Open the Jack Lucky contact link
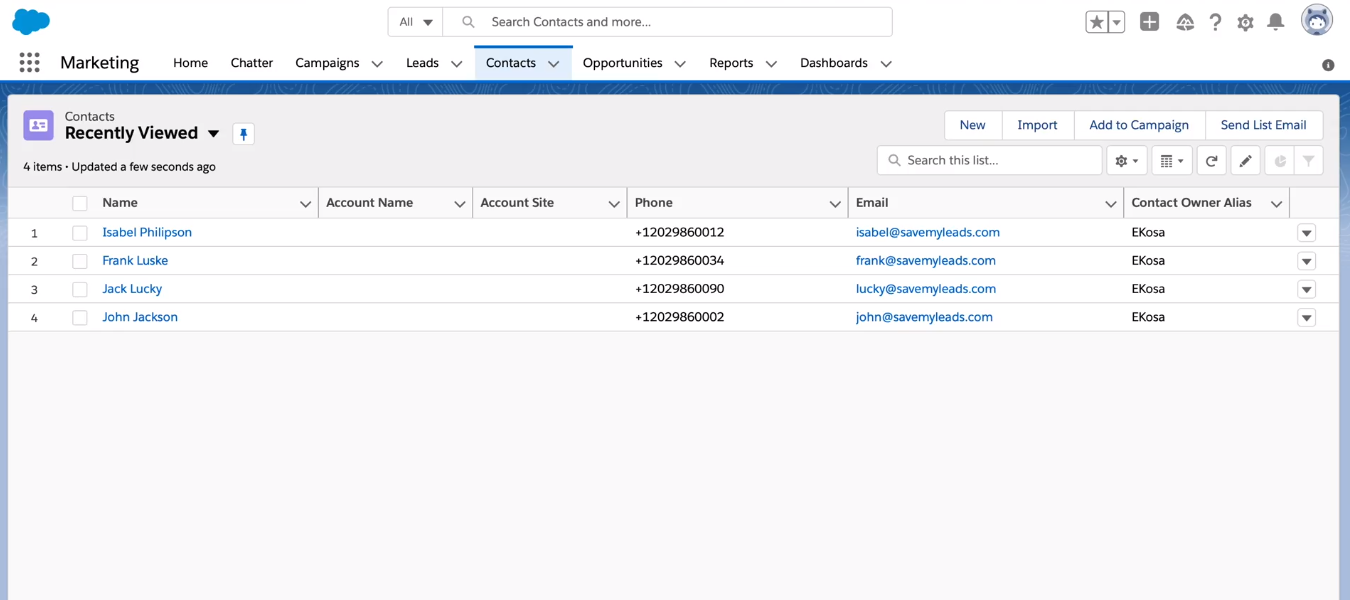This screenshot has height=600, width=1350. coord(132,288)
